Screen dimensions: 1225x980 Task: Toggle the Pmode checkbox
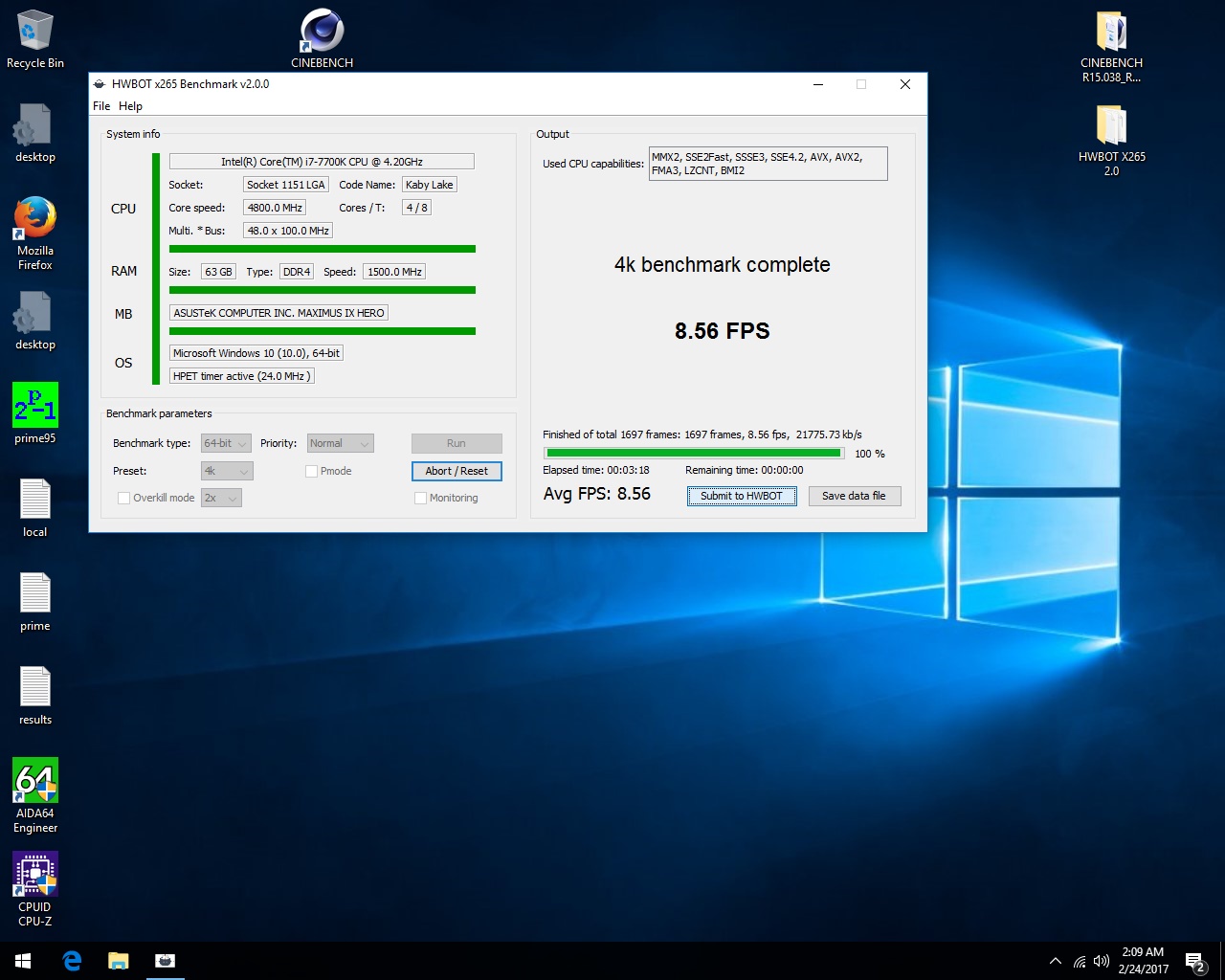311,471
